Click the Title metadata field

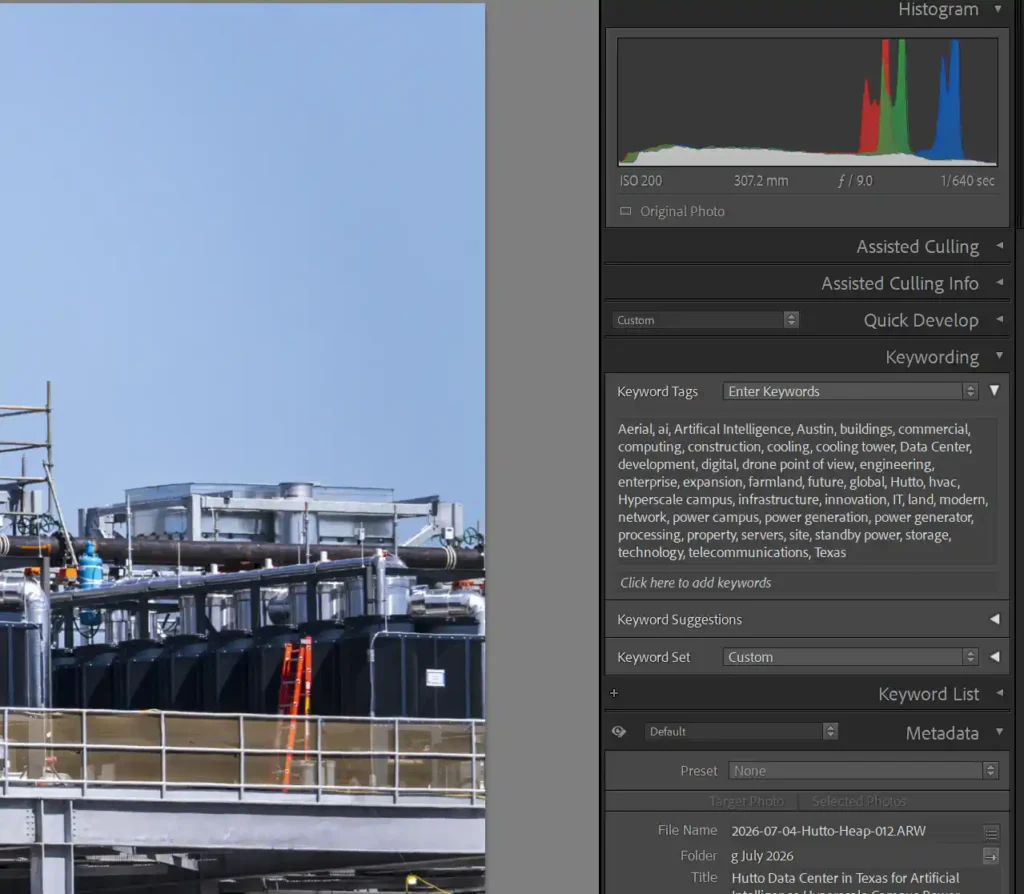(845, 882)
